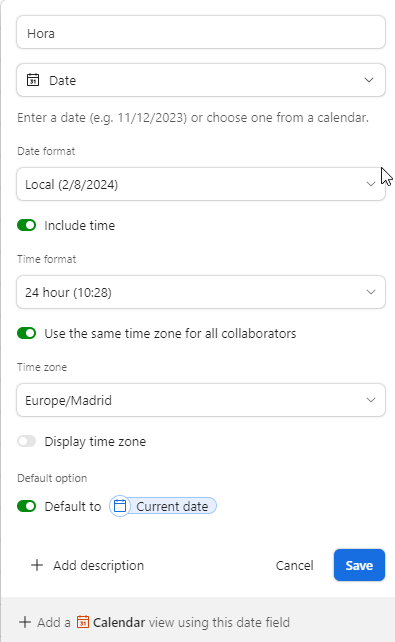Click the Current date calendar icon

(x=120, y=506)
